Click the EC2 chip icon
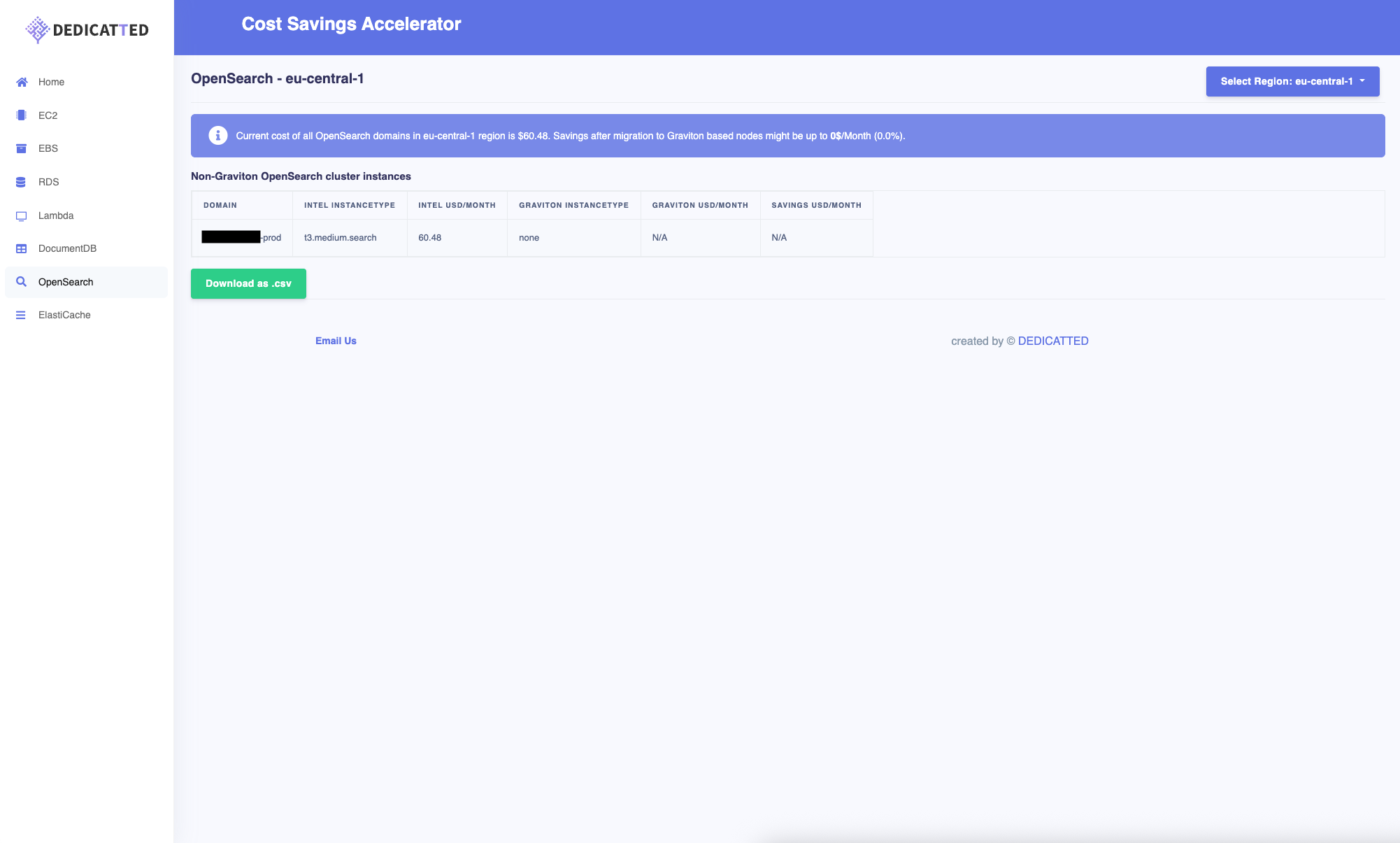Viewport: 1400px width, 843px height. (x=22, y=115)
